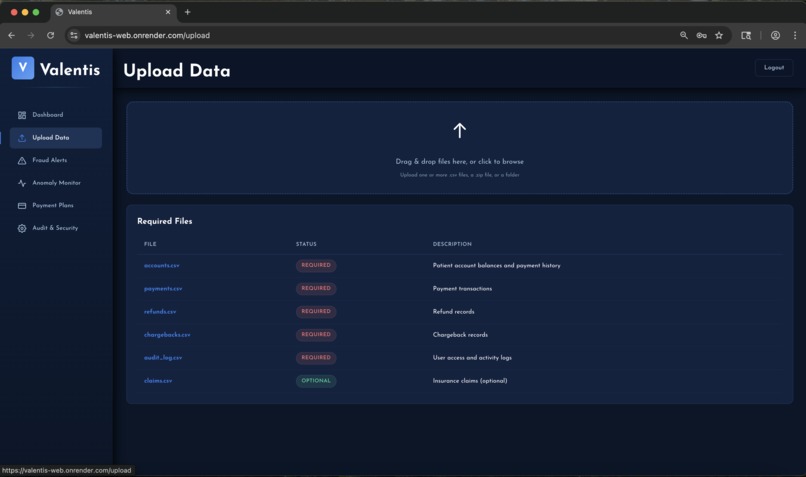
Task: Click the Fraud Alerts warning triangle icon
Action: [22, 160]
